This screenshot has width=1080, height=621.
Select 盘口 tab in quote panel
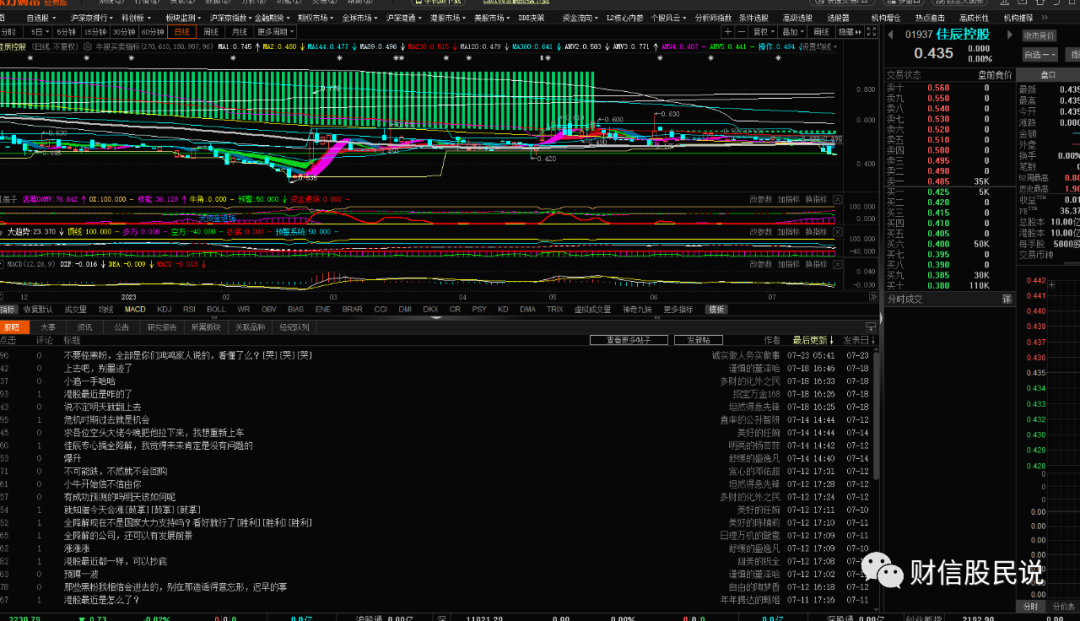[x=1048, y=74]
